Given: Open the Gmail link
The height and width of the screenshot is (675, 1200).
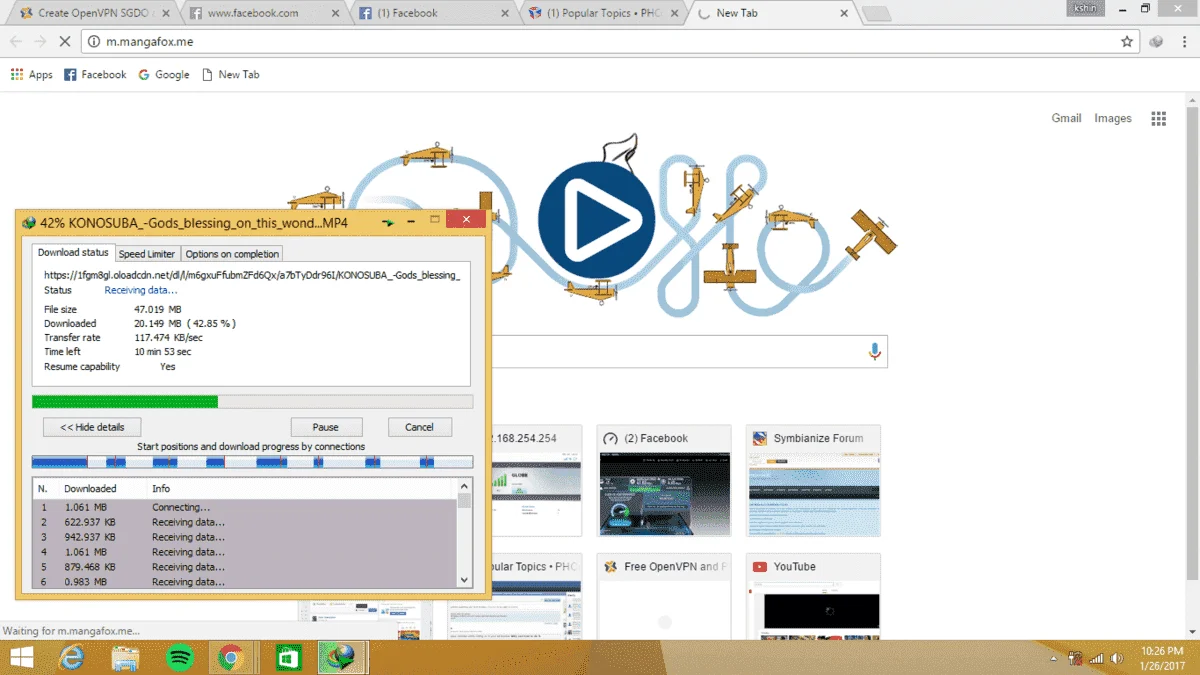Looking at the screenshot, I should pos(1066,118).
